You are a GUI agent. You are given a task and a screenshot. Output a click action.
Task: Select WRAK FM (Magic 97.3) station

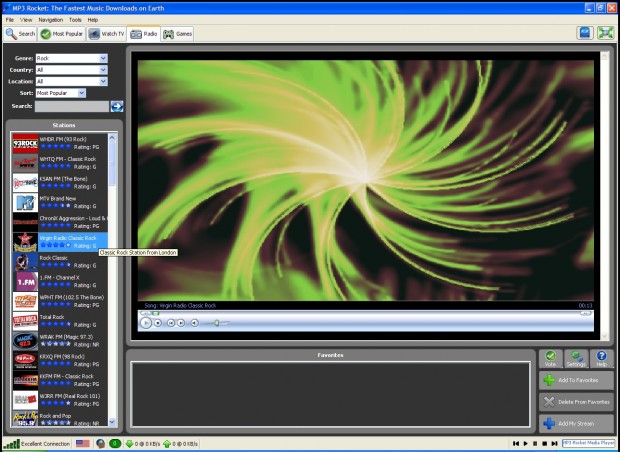(x=60, y=340)
